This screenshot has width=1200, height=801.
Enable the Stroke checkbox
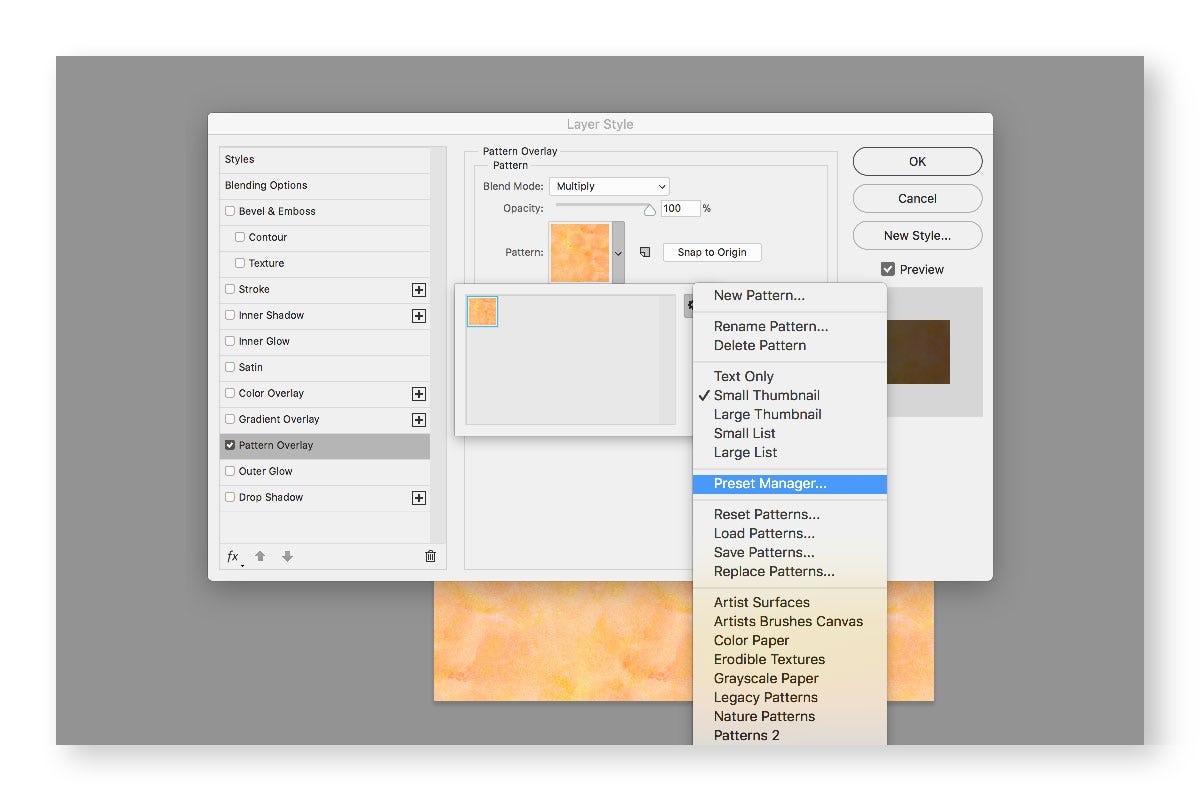(230, 289)
